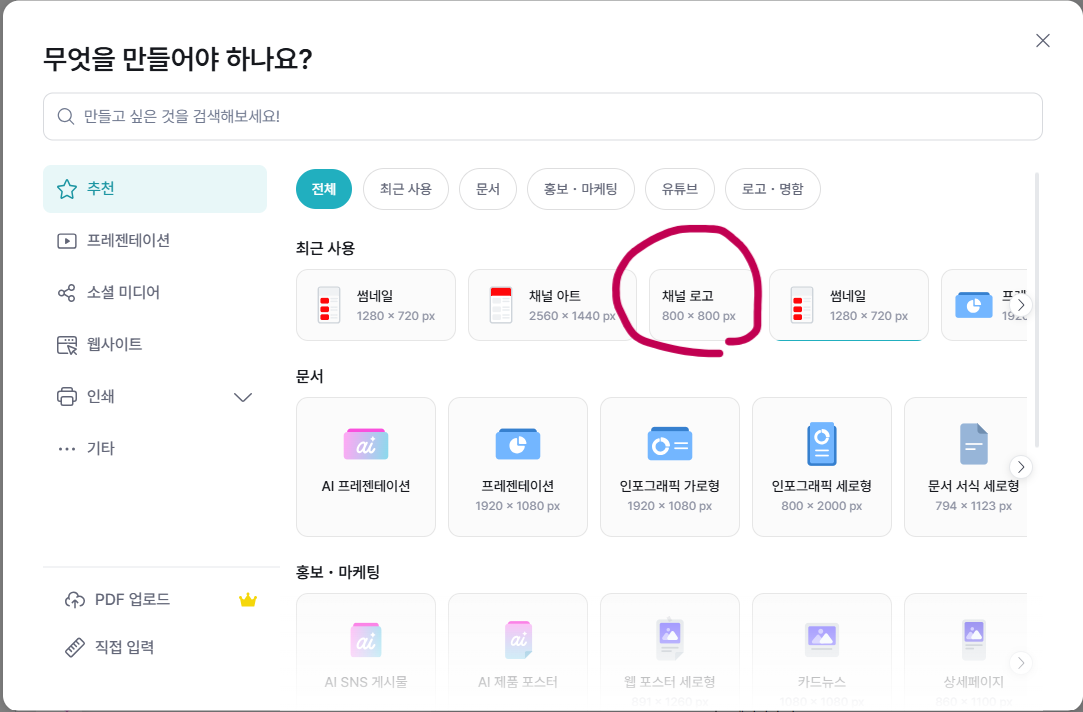This screenshot has width=1083, height=712.
Task: Open the 프레젠테이션 1920 × 1080 template
Action: 517,466
